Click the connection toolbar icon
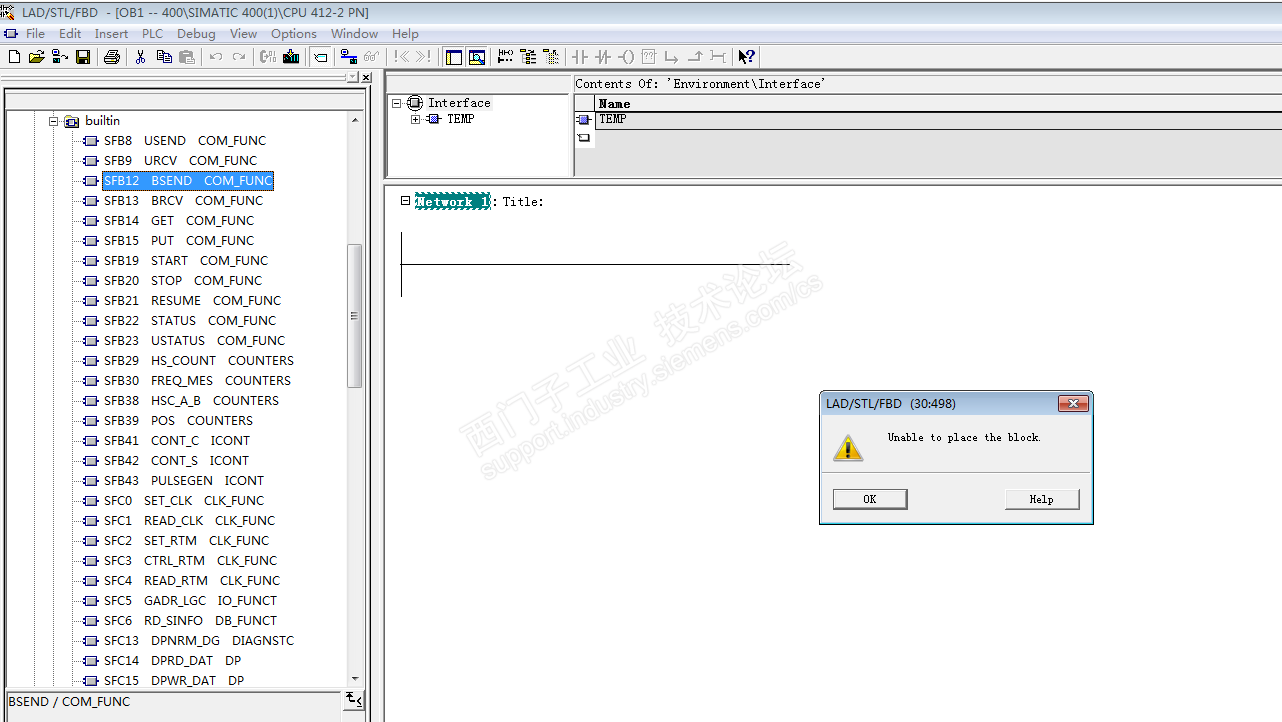 coord(718,57)
